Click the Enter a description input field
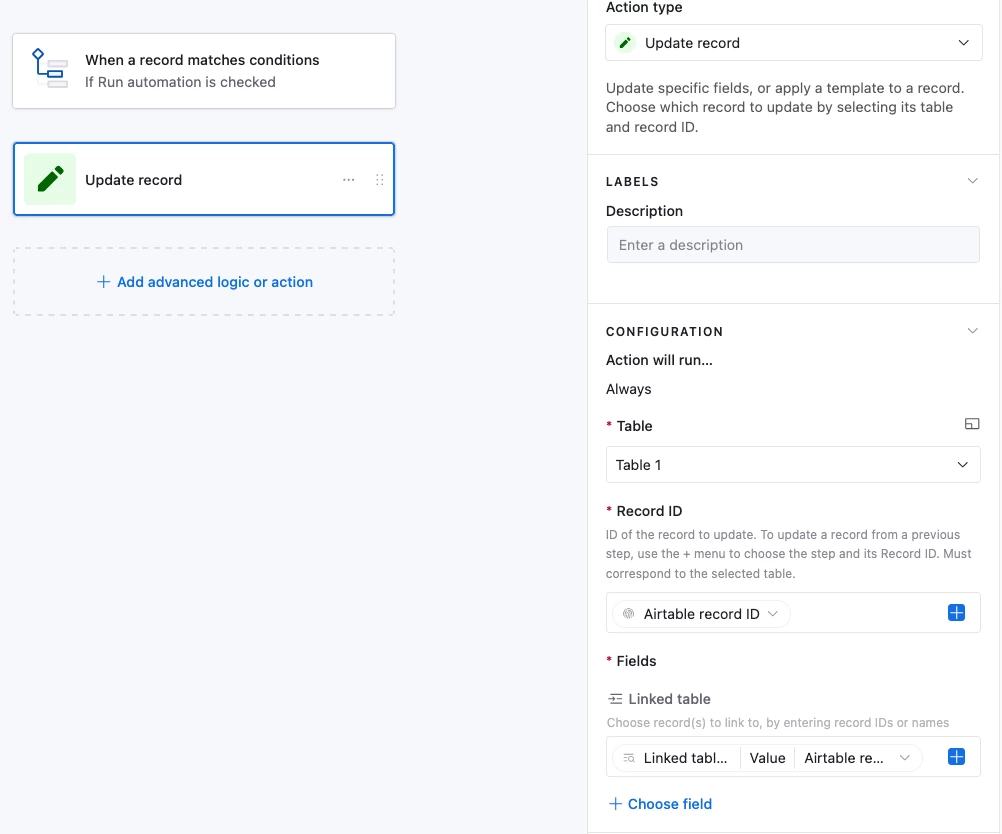This screenshot has height=834, width=1002. coord(792,245)
